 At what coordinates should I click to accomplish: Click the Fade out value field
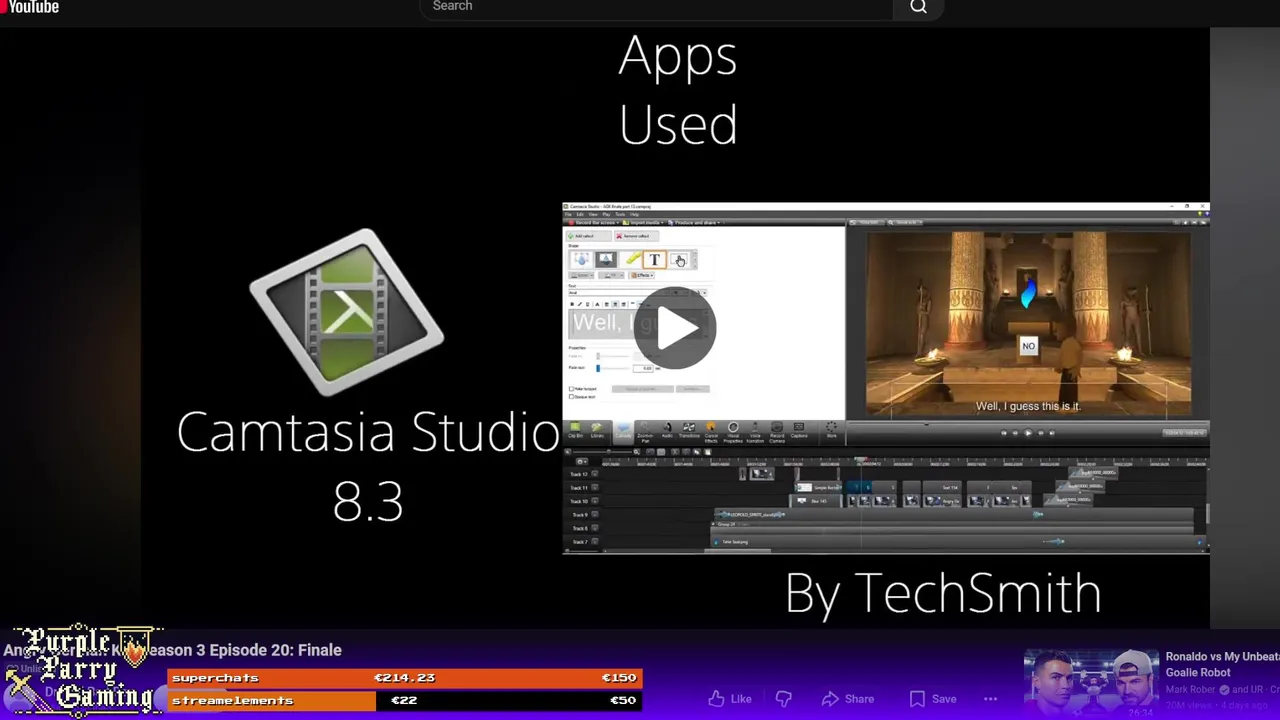click(643, 368)
